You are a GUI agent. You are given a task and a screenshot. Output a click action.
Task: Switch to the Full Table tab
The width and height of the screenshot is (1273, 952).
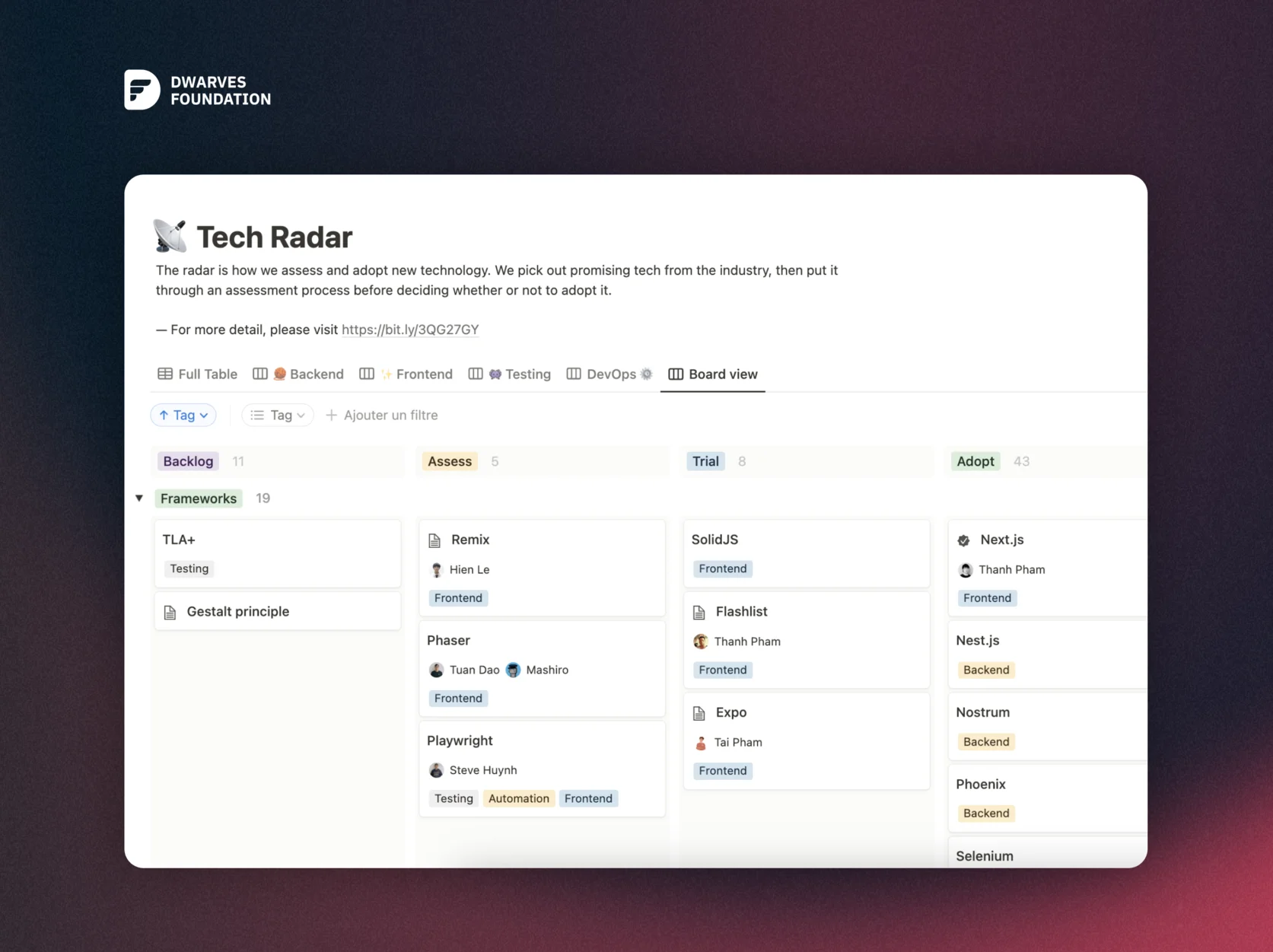(x=198, y=374)
